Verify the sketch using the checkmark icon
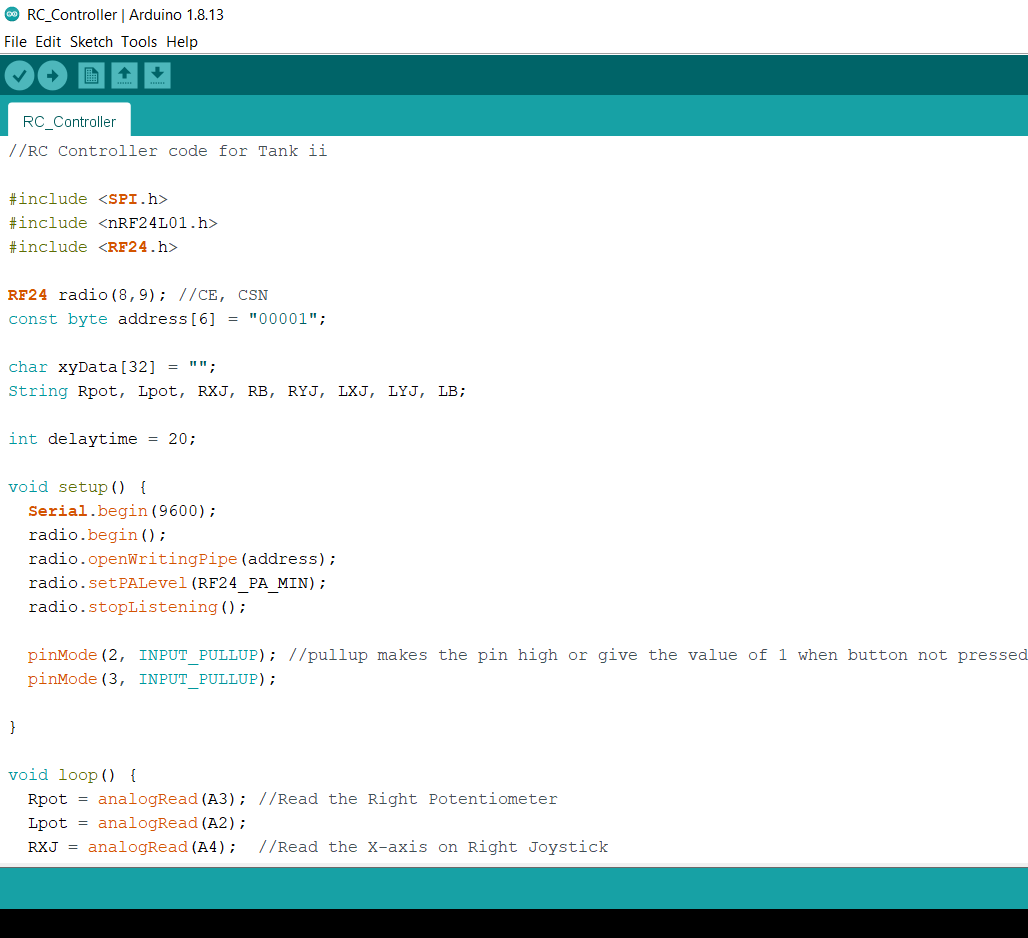 pyautogui.click(x=19, y=75)
